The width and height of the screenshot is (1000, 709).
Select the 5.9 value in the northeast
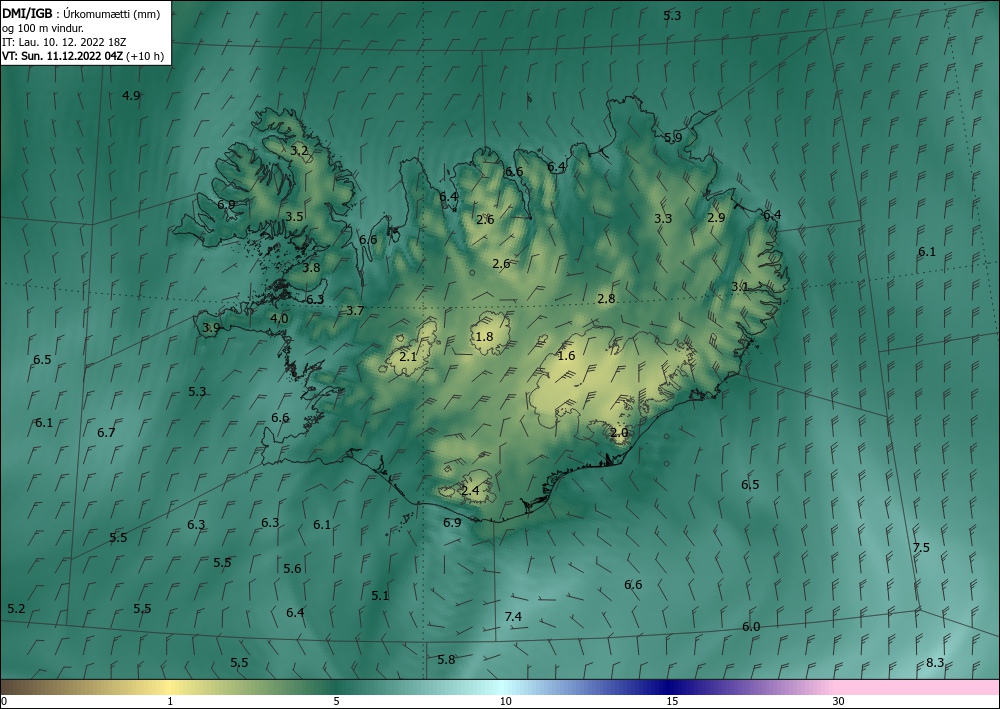(x=673, y=138)
